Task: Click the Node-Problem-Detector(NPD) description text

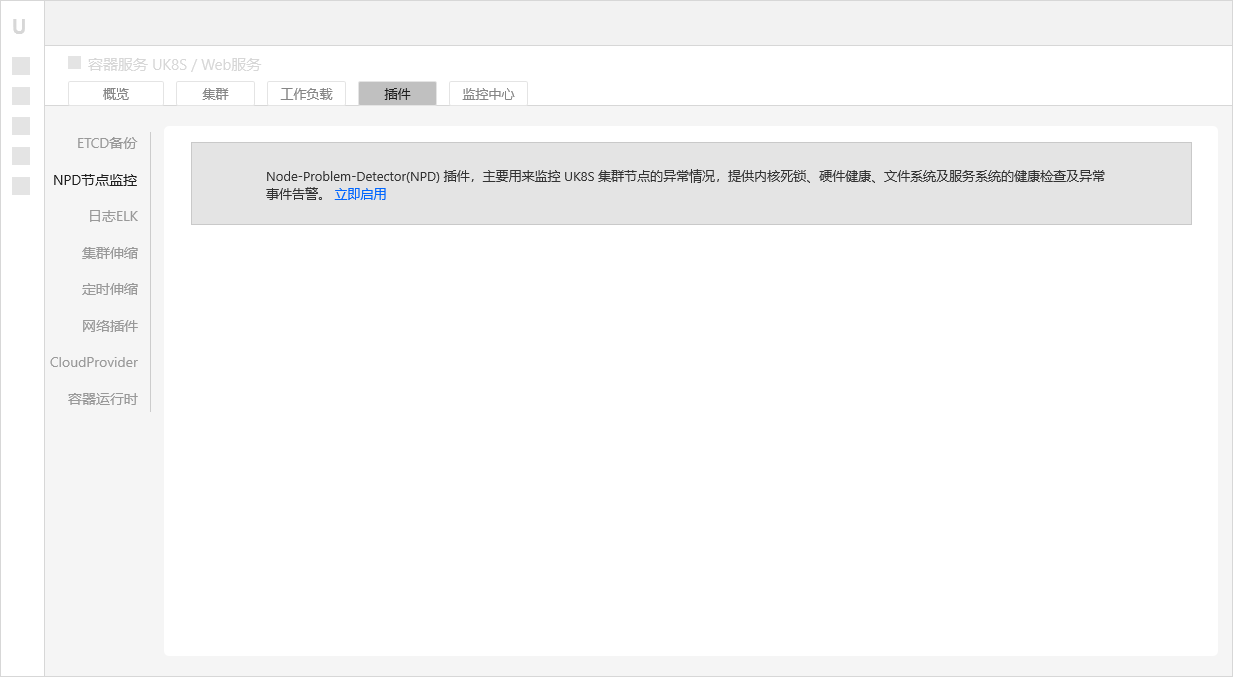Action: click(x=685, y=185)
